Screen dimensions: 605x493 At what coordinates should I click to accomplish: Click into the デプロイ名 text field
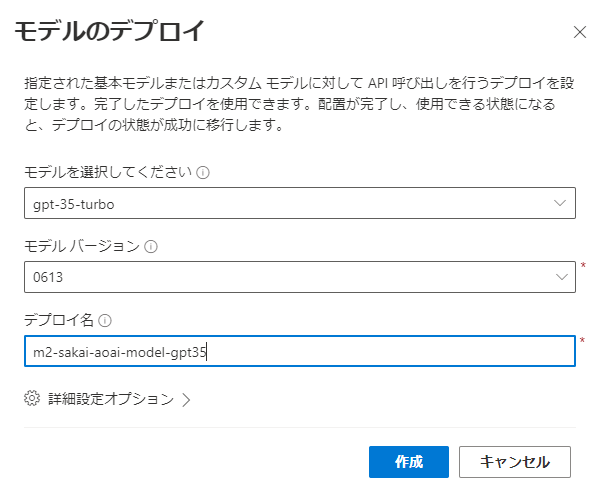[380, 351]
